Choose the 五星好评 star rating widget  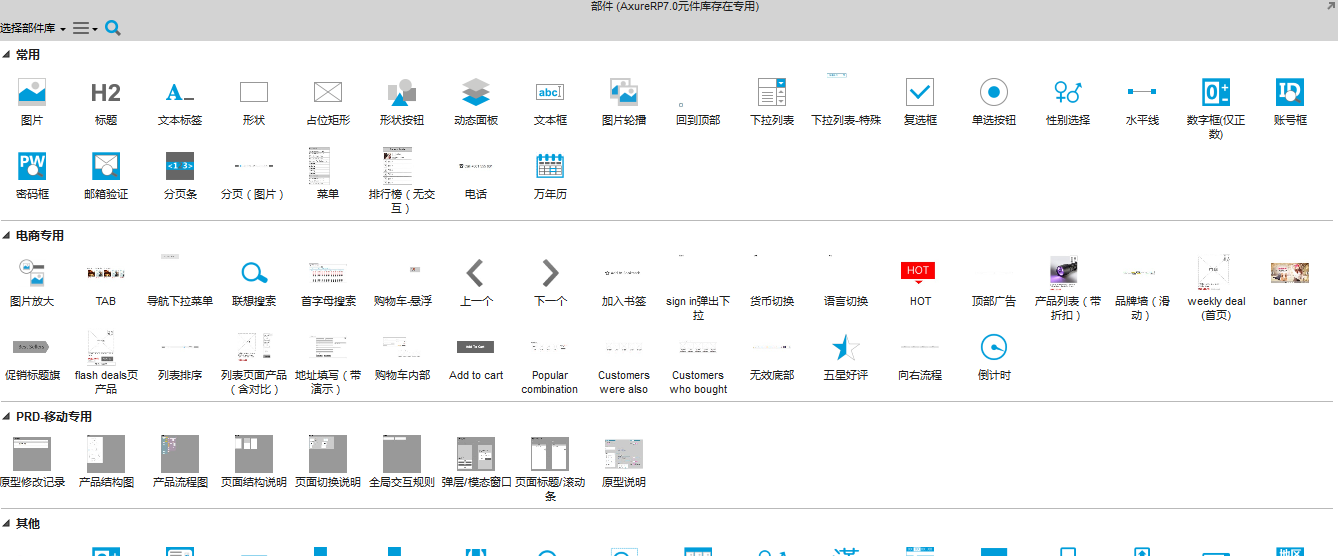point(846,348)
